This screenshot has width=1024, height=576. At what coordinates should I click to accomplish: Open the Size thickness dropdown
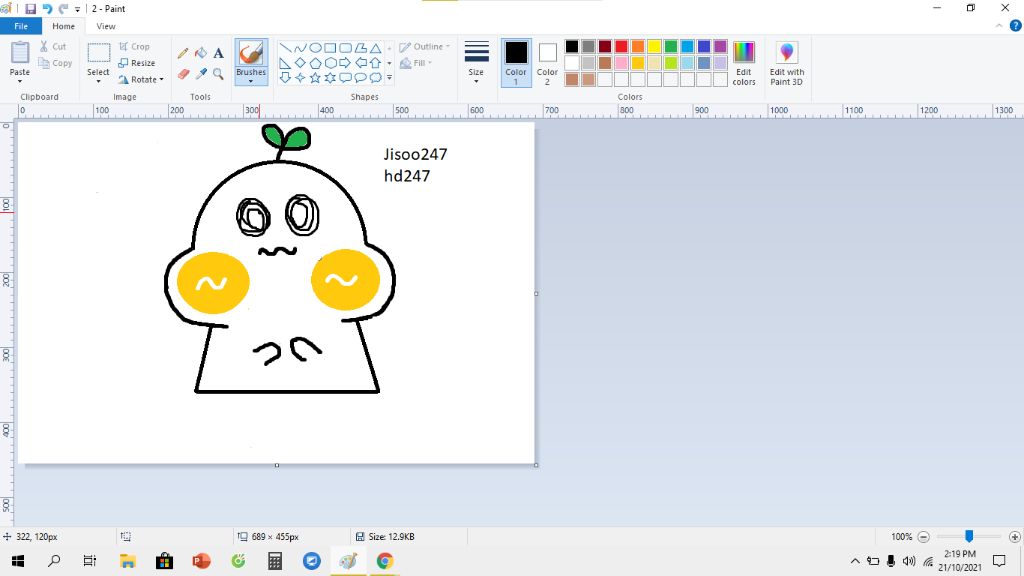click(x=476, y=62)
